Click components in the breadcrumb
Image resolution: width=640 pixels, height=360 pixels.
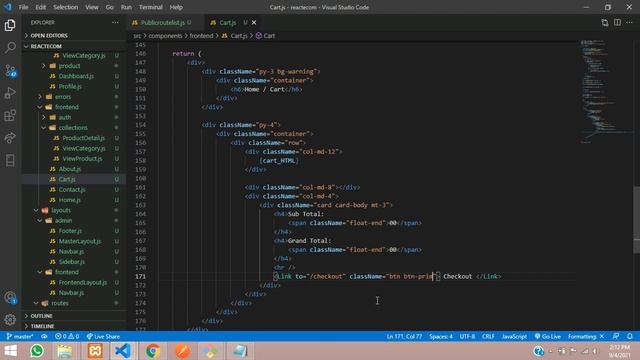165,36
